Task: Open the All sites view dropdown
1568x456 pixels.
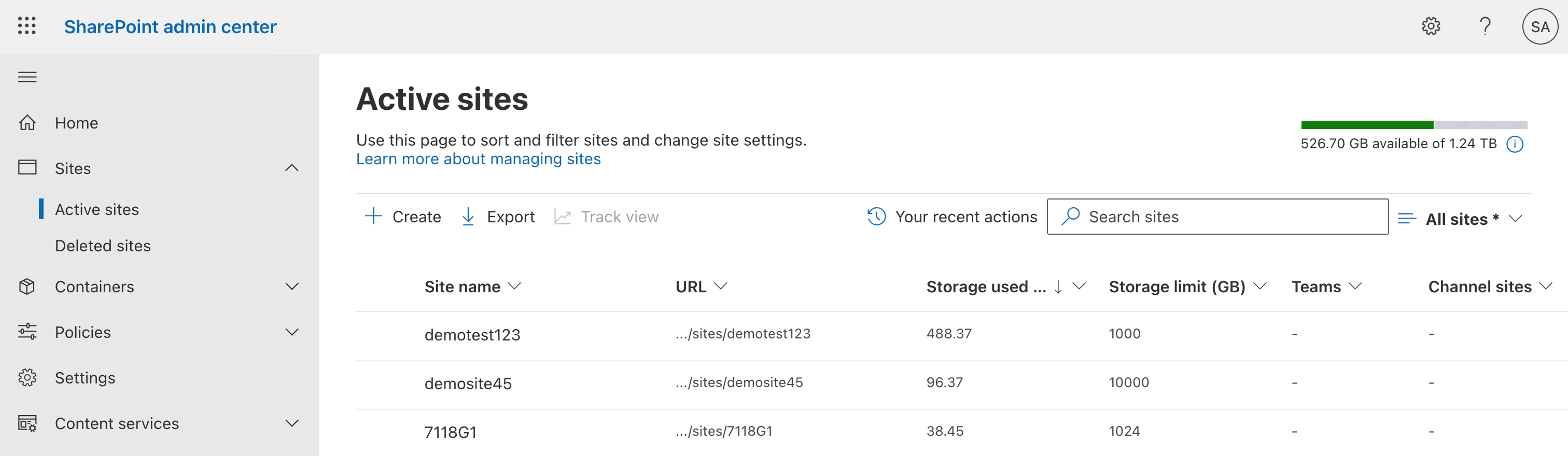Action: point(1461,219)
